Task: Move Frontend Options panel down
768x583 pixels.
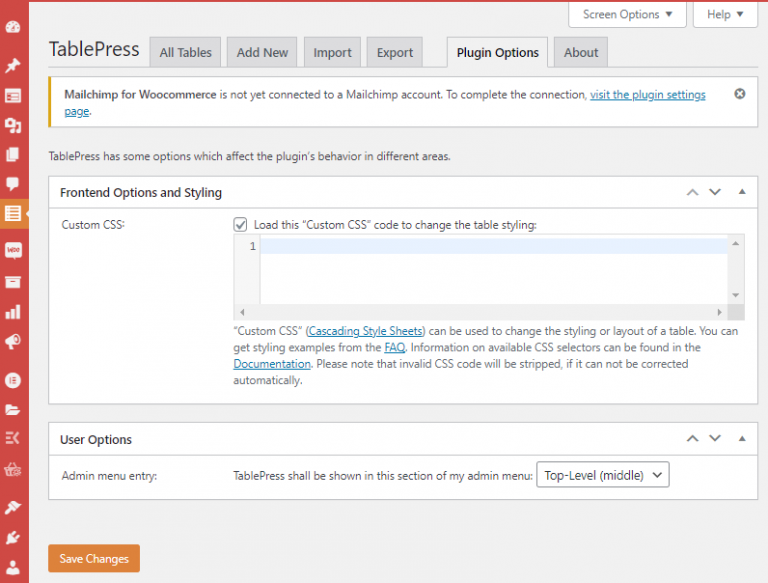Action: pos(715,192)
